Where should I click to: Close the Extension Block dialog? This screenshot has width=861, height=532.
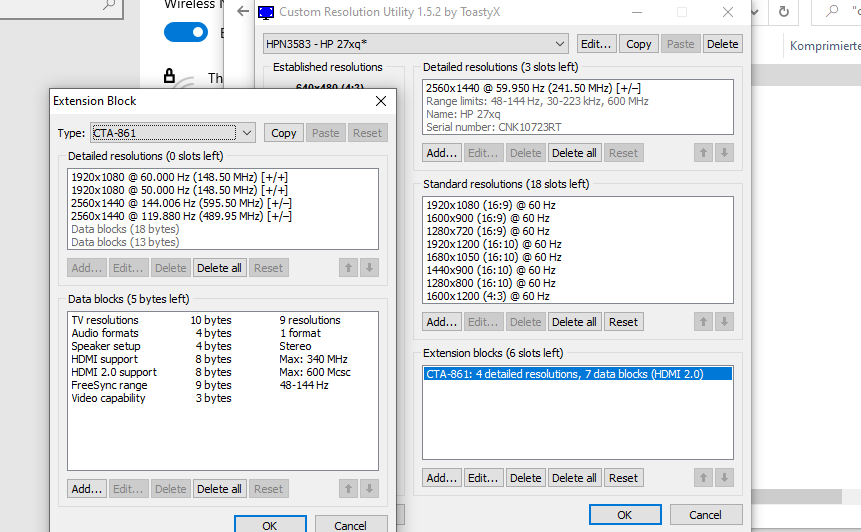click(x=380, y=101)
